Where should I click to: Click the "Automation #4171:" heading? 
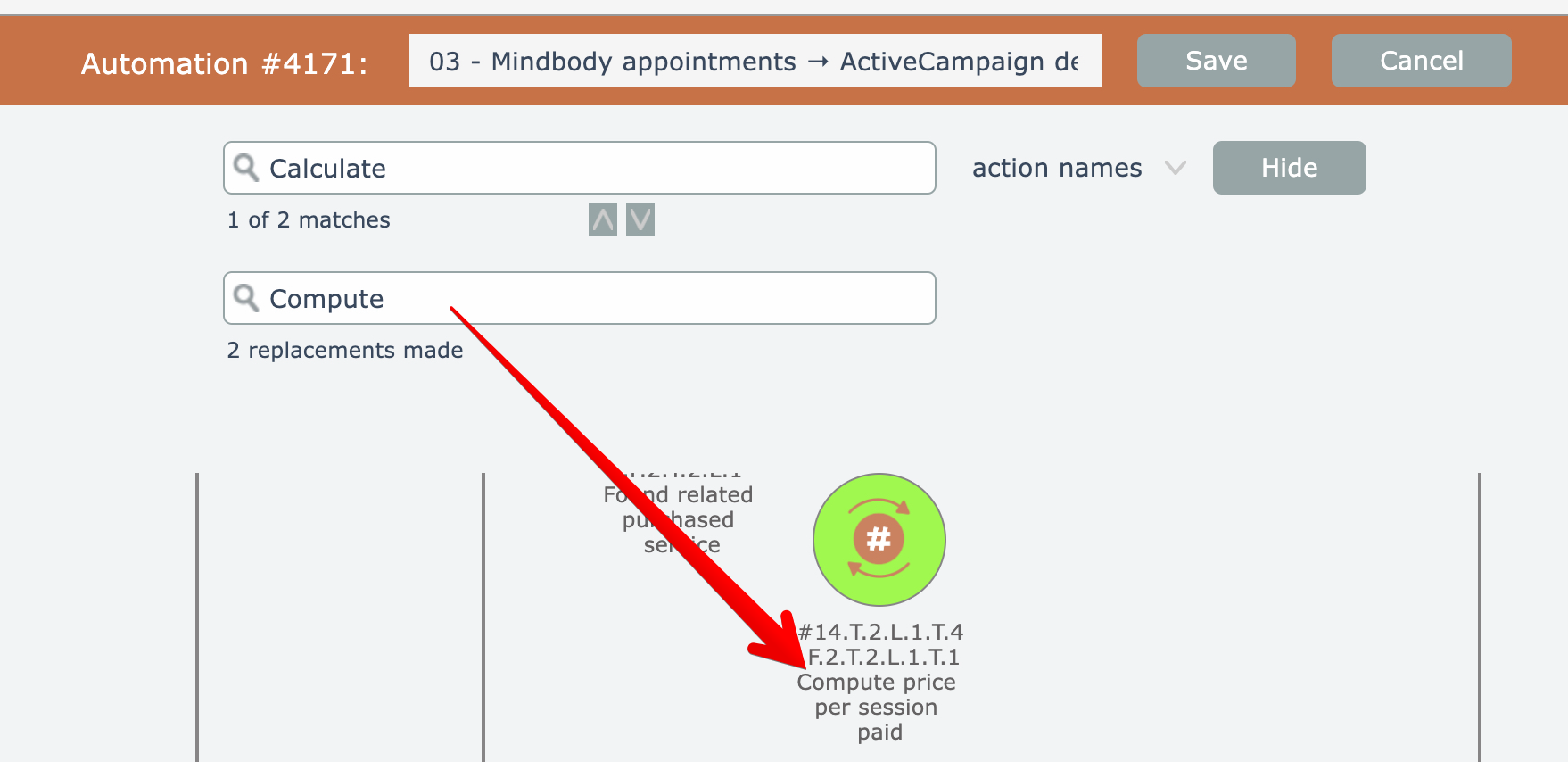[x=224, y=63]
